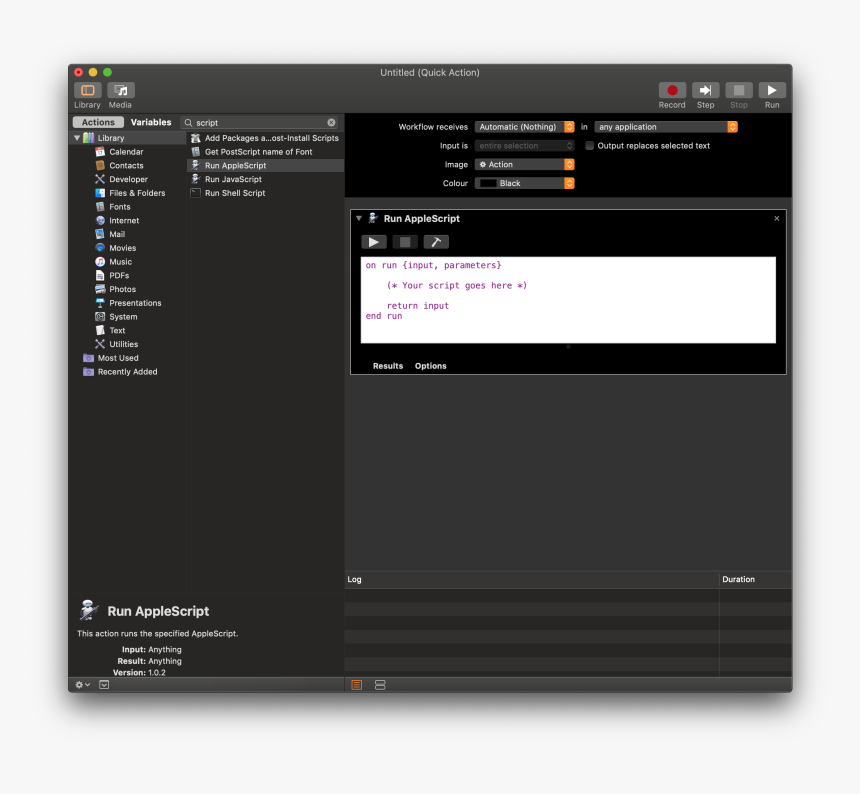
Task: Run the workflow with the Run button
Action: tap(772, 90)
